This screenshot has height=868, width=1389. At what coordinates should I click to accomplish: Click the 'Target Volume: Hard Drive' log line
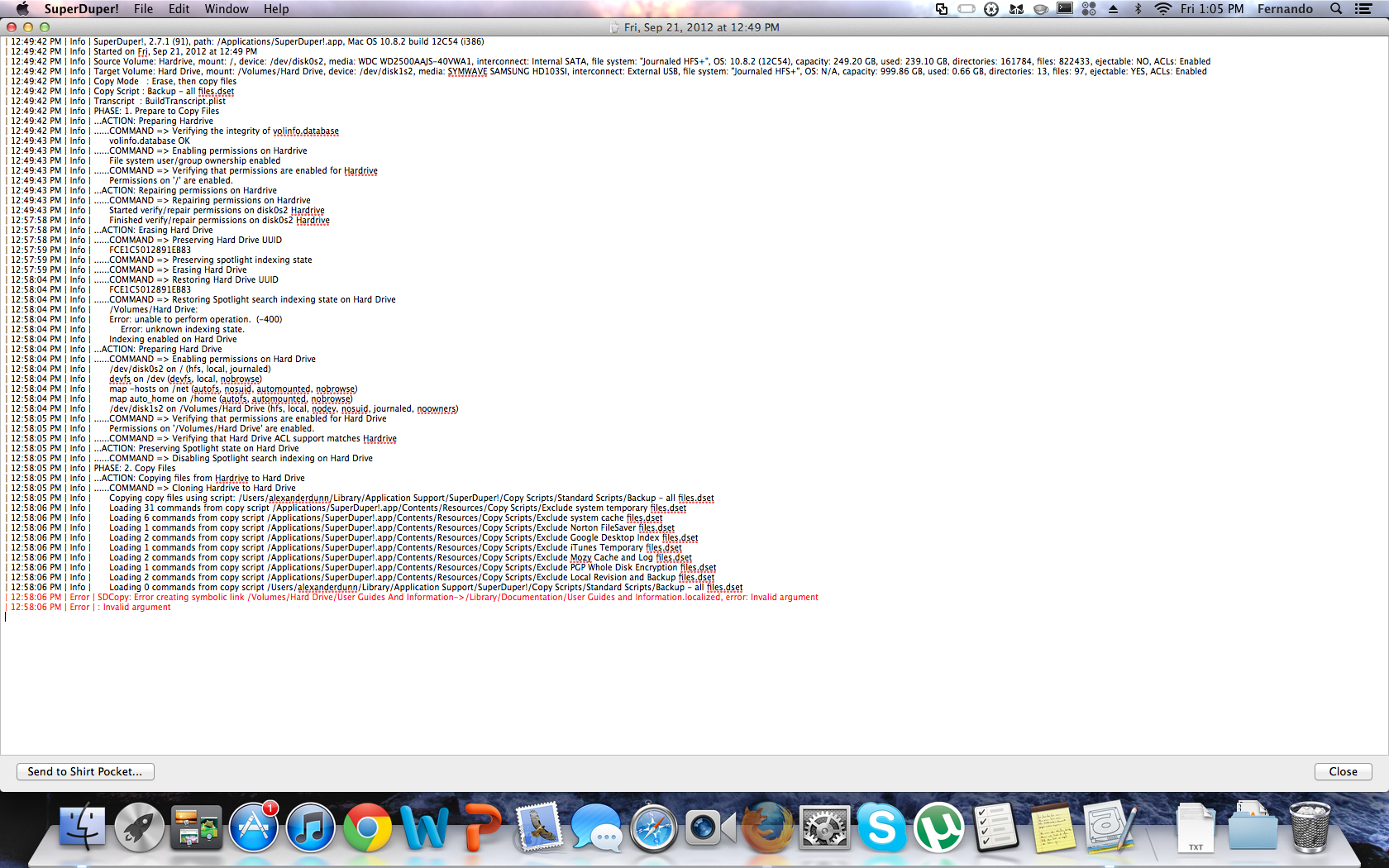[x=609, y=71]
